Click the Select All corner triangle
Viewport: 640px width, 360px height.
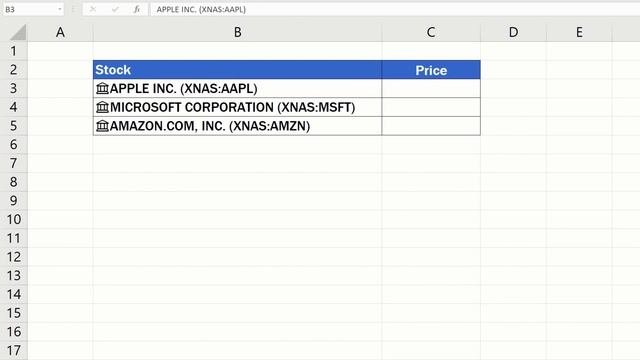point(18,32)
